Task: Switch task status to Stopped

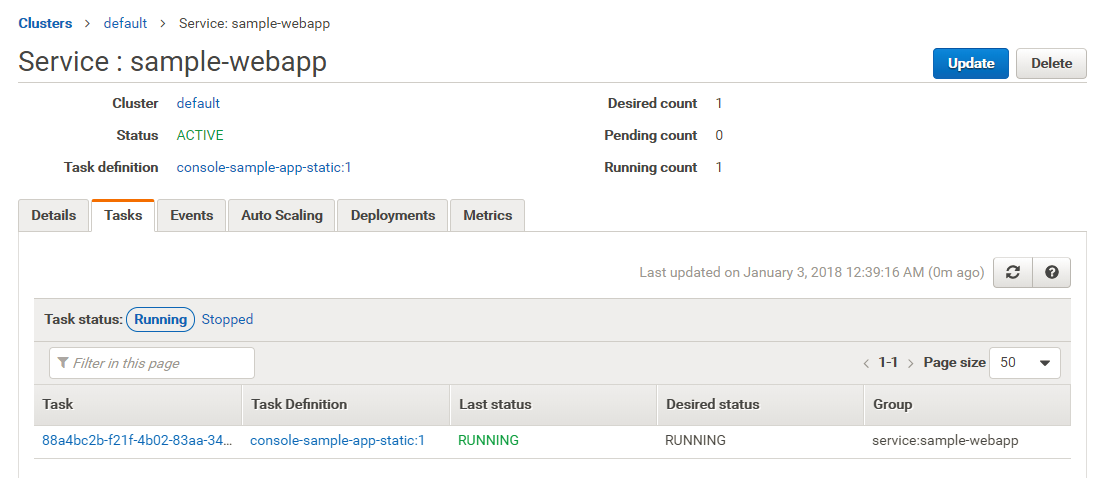Action: [227, 320]
